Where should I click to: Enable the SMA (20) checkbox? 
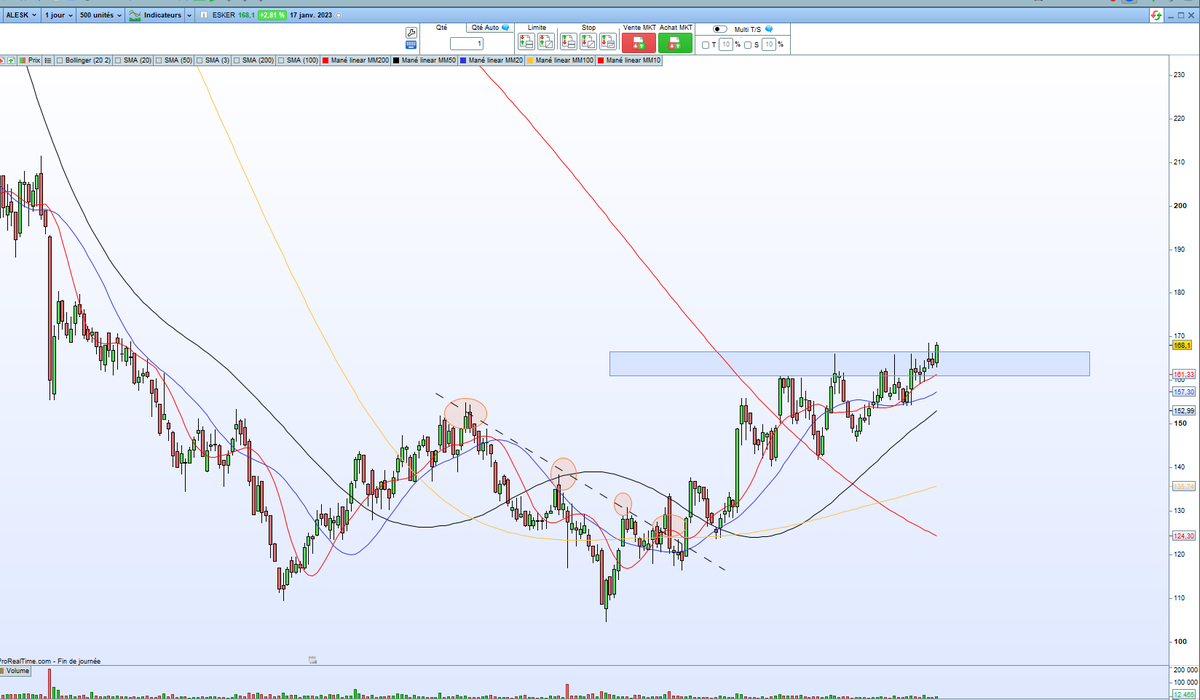tap(118, 60)
